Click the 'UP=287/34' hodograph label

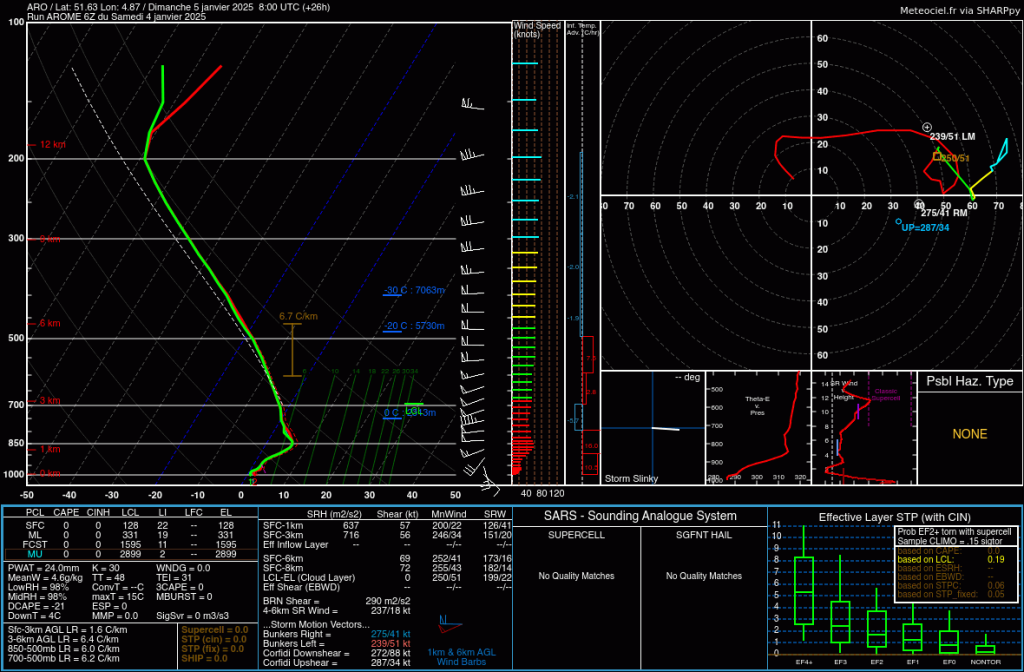pyautogui.click(x=925, y=228)
